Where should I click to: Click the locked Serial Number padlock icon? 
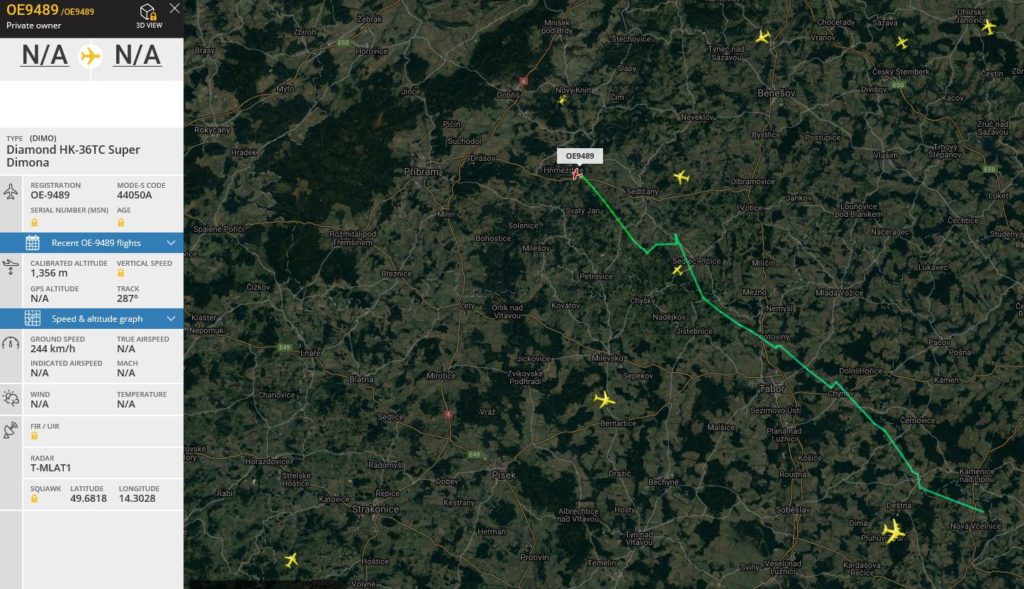coord(35,223)
